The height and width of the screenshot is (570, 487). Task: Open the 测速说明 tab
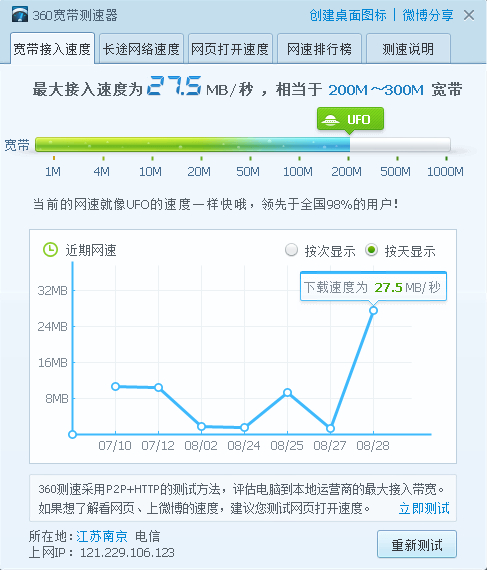tap(408, 49)
